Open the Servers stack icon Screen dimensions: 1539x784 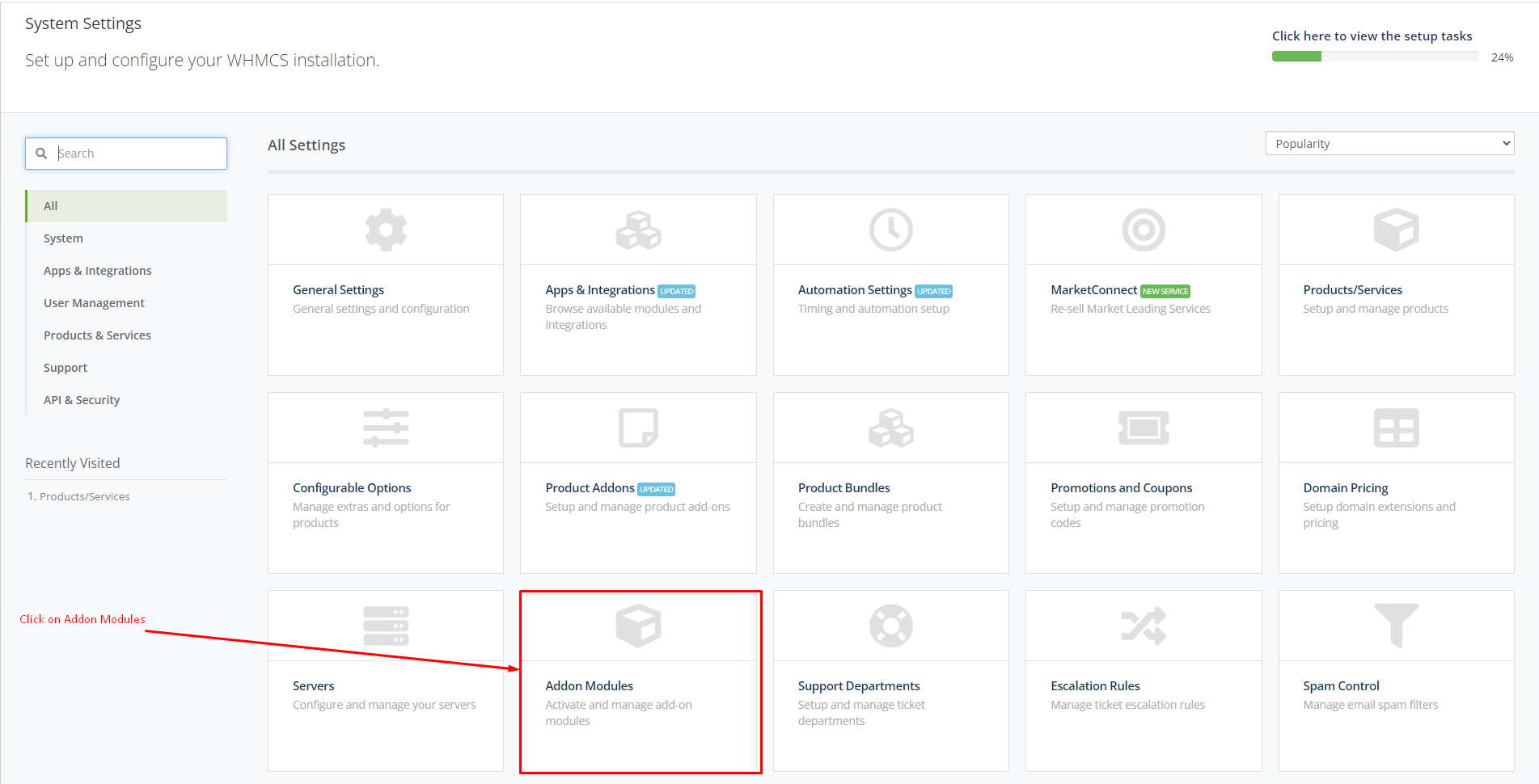tap(386, 626)
